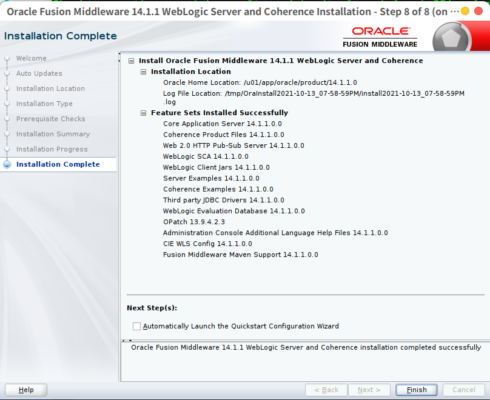Image resolution: width=490 pixels, height=400 pixels.
Task: Select the Auto Updates step
Action: [x=39, y=73]
